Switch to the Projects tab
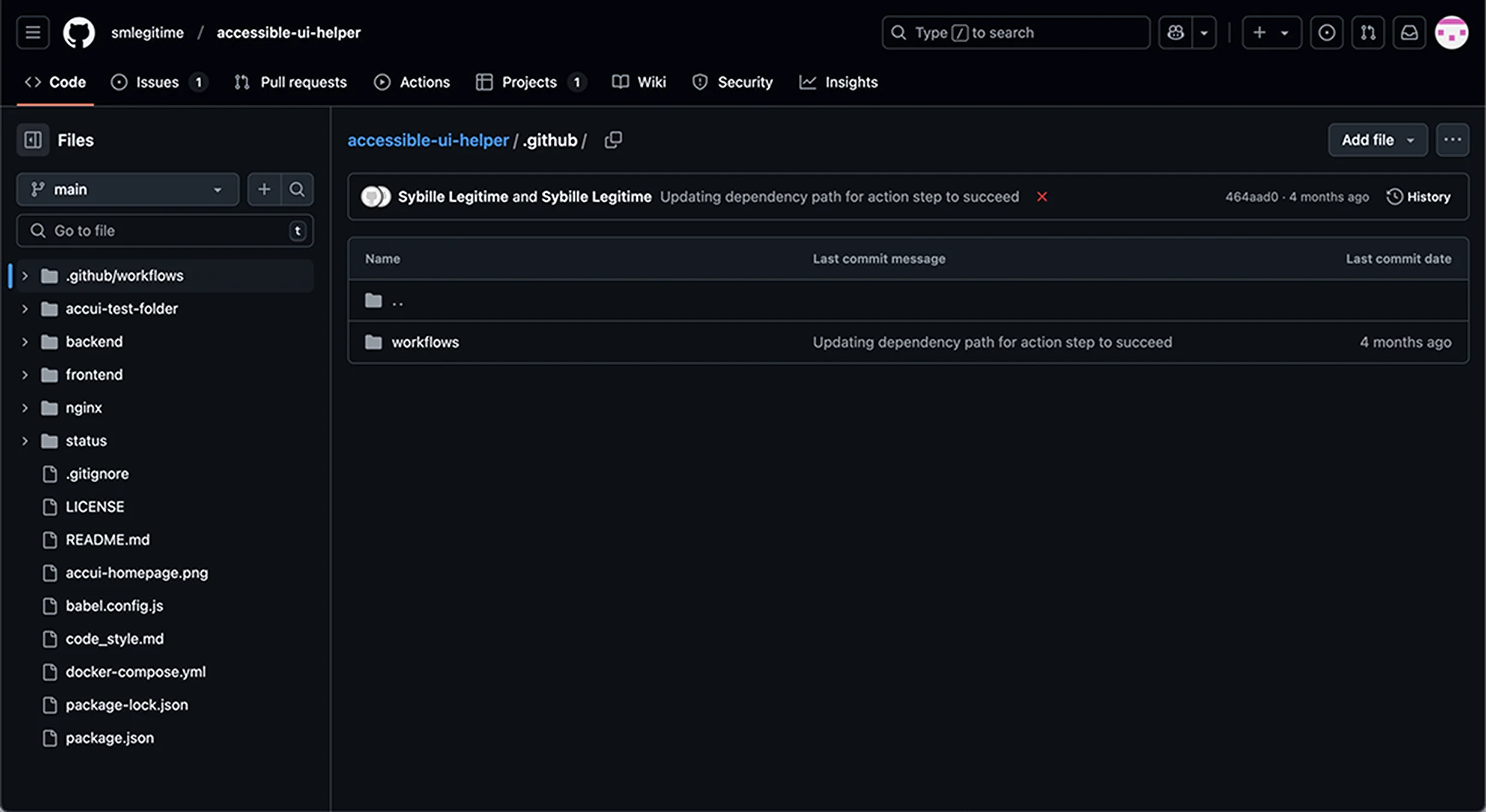Image resolution: width=1486 pixels, height=812 pixels. click(530, 82)
